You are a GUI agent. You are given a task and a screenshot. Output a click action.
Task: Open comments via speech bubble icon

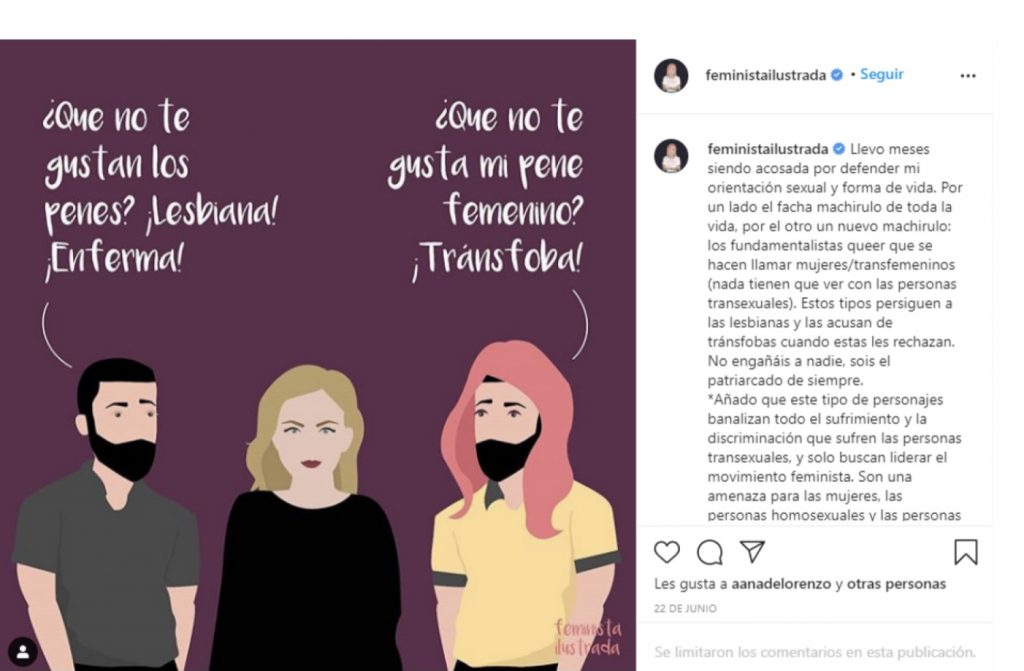(x=709, y=552)
